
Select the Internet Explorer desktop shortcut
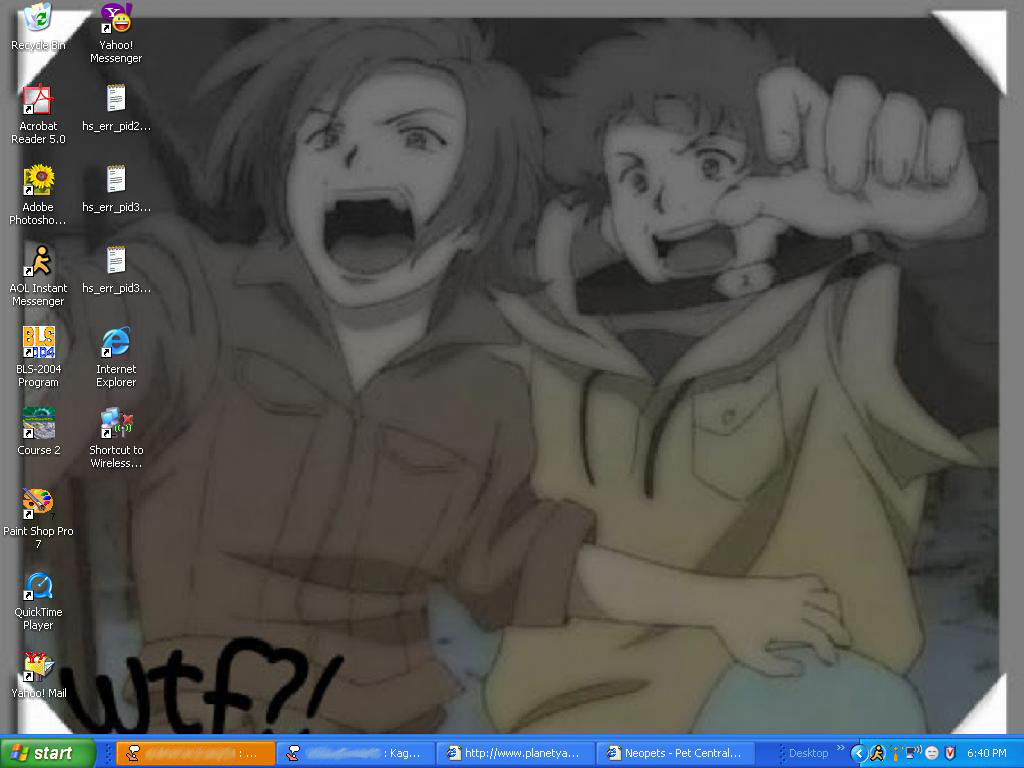(116, 357)
